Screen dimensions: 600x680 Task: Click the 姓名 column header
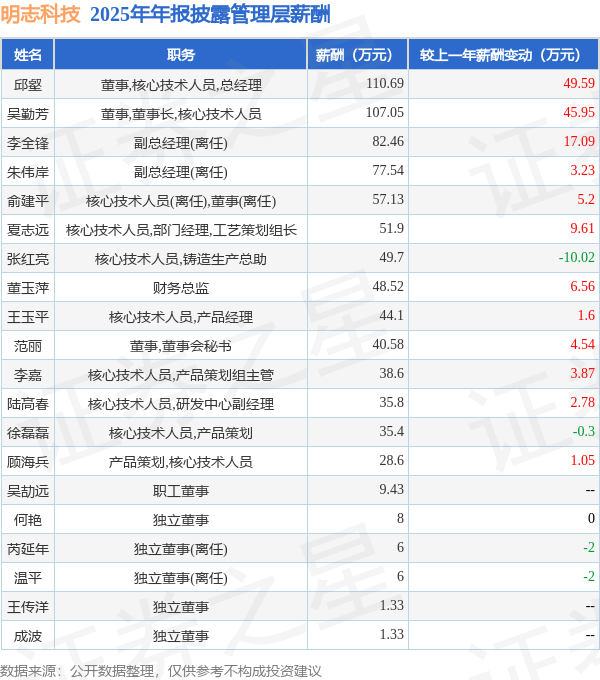click(27, 55)
